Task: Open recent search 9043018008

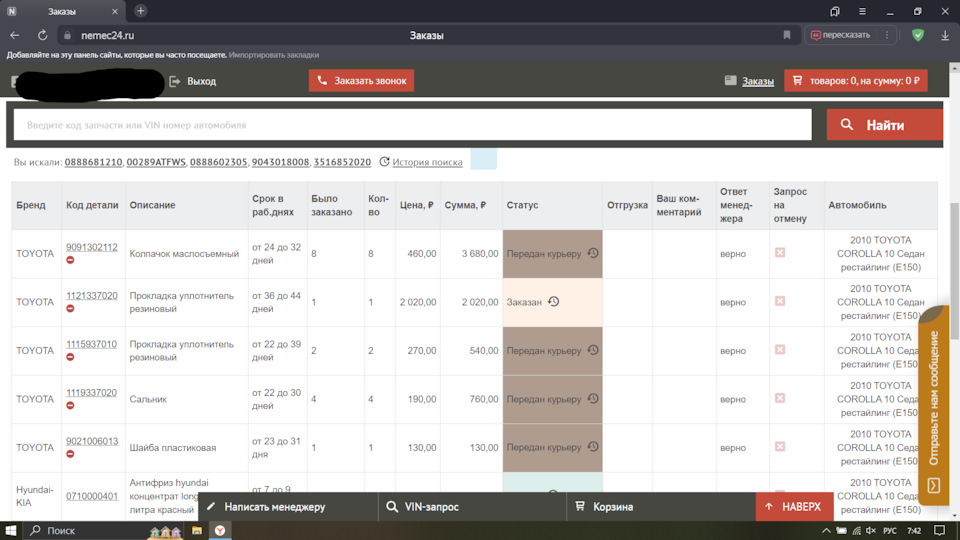Action: [x=280, y=162]
